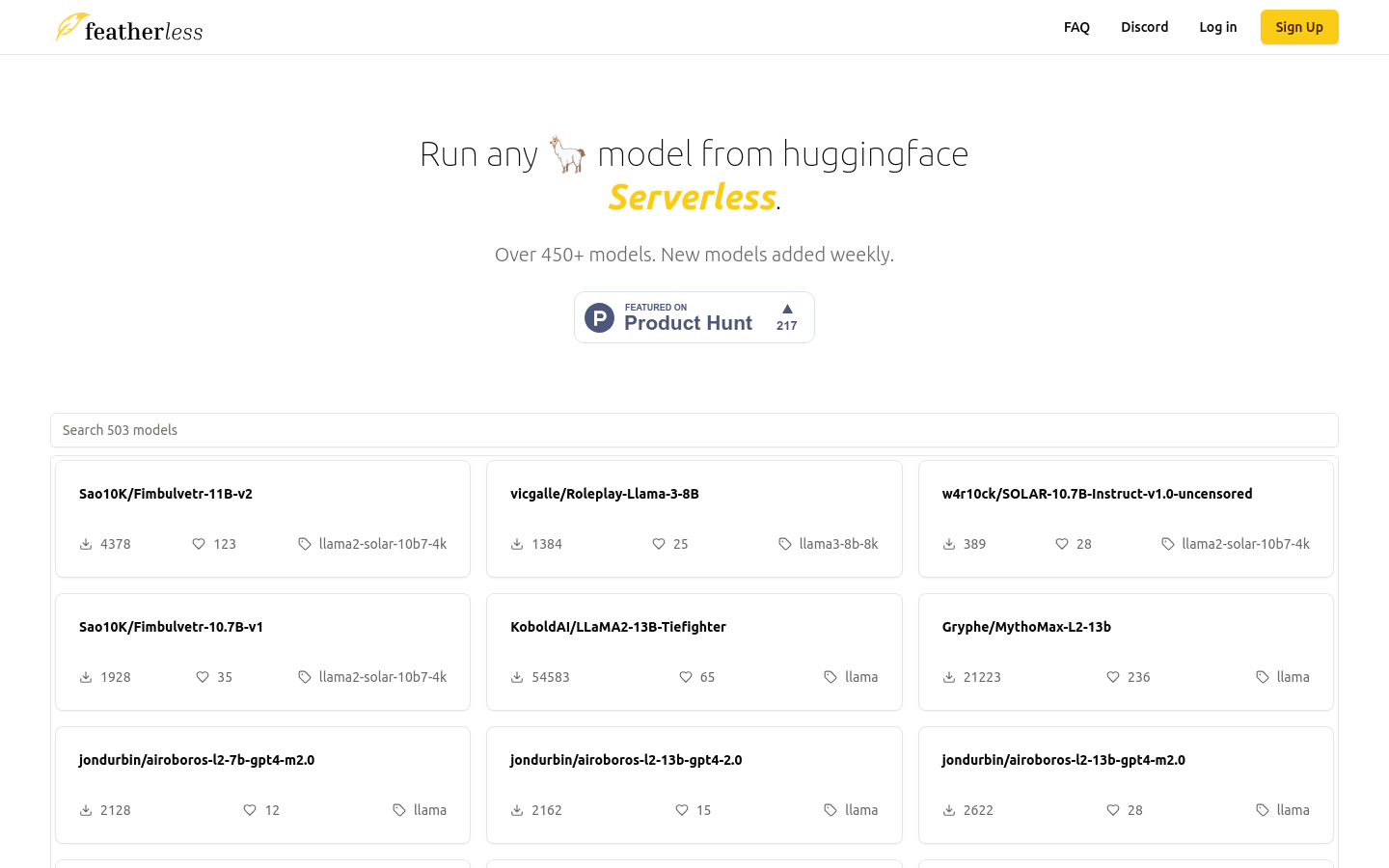Image resolution: width=1389 pixels, height=868 pixels.
Task: Click tag icon on airoboros-l2-13b-gpt4-2.0
Action: (x=831, y=810)
